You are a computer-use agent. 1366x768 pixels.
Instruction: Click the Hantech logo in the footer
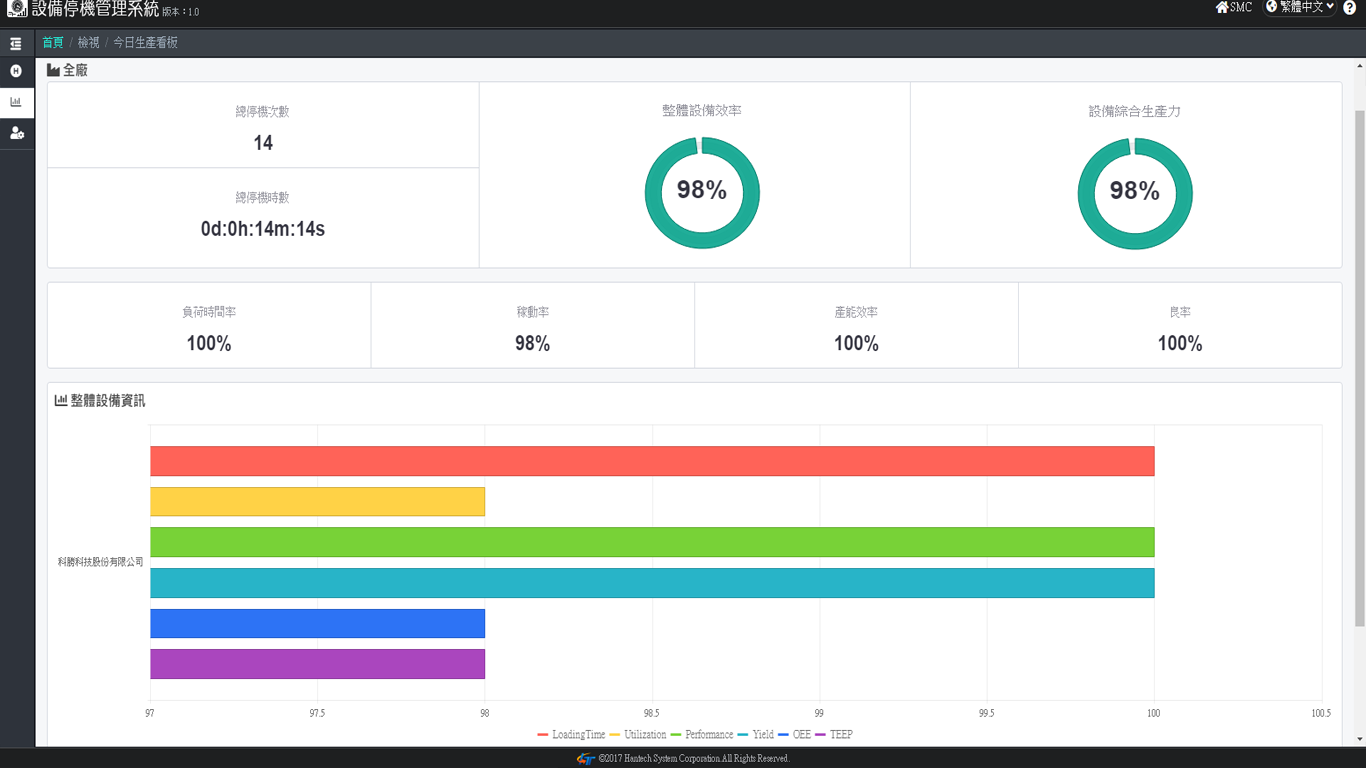[586, 759]
